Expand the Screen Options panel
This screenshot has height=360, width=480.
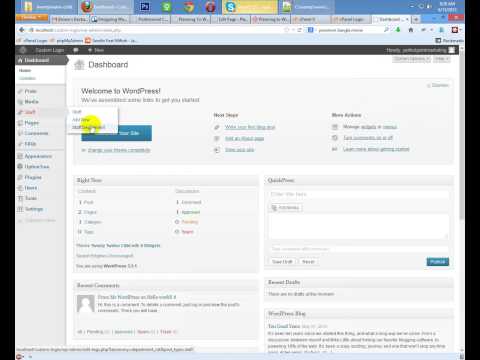412,59
